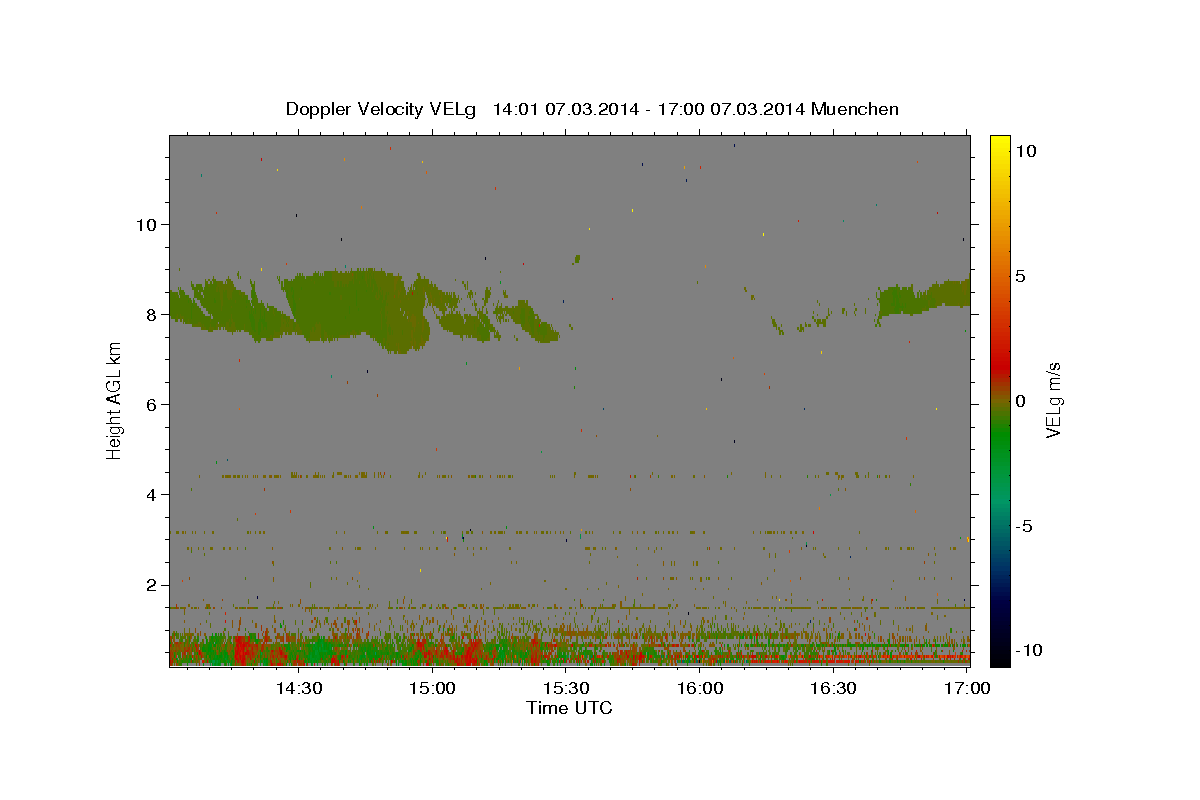
Task: Click the 17:00 time tick label
Action: tap(966, 688)
